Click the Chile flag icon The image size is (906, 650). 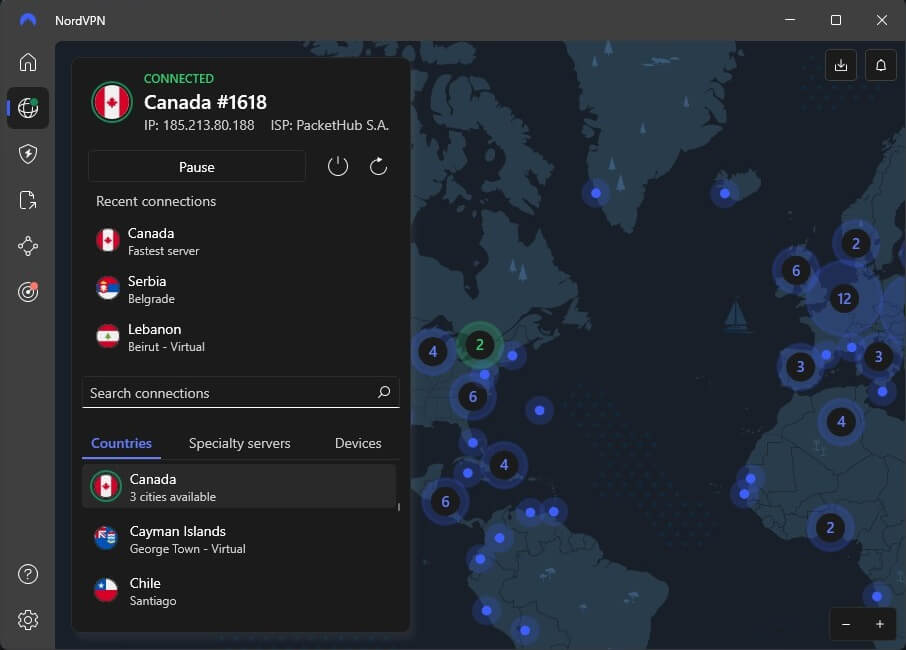point(106,590)
